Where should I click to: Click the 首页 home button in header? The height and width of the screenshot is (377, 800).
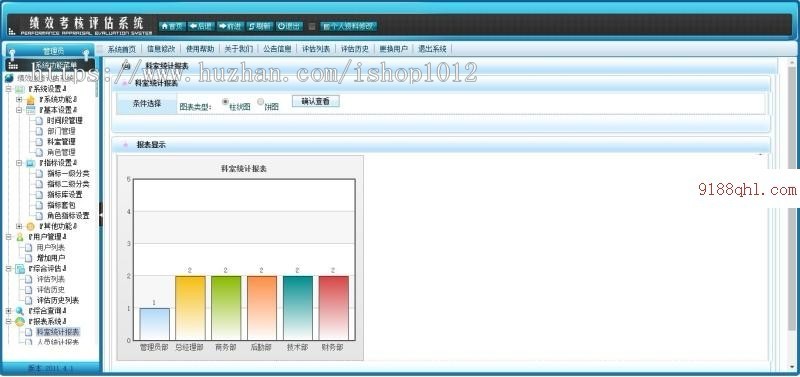click(172, 26)
